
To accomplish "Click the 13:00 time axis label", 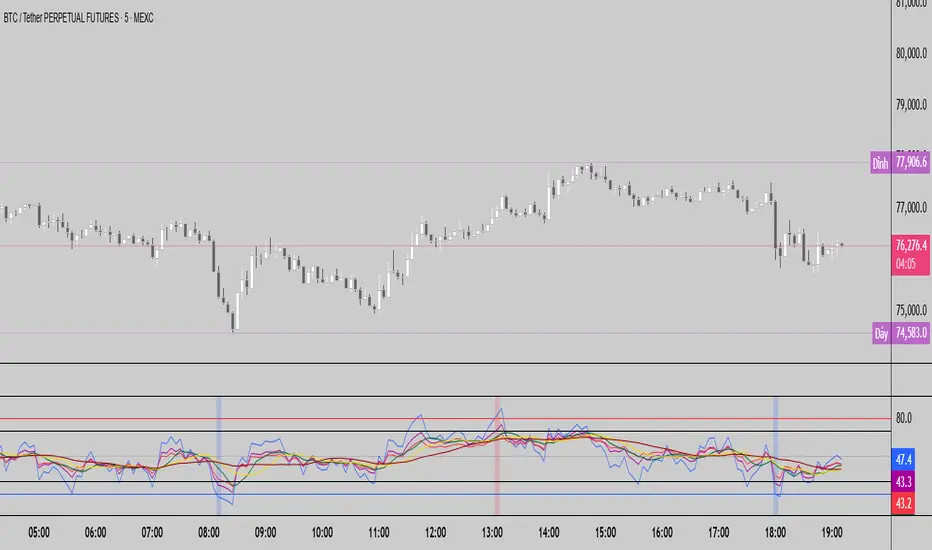I will [492, 533].
